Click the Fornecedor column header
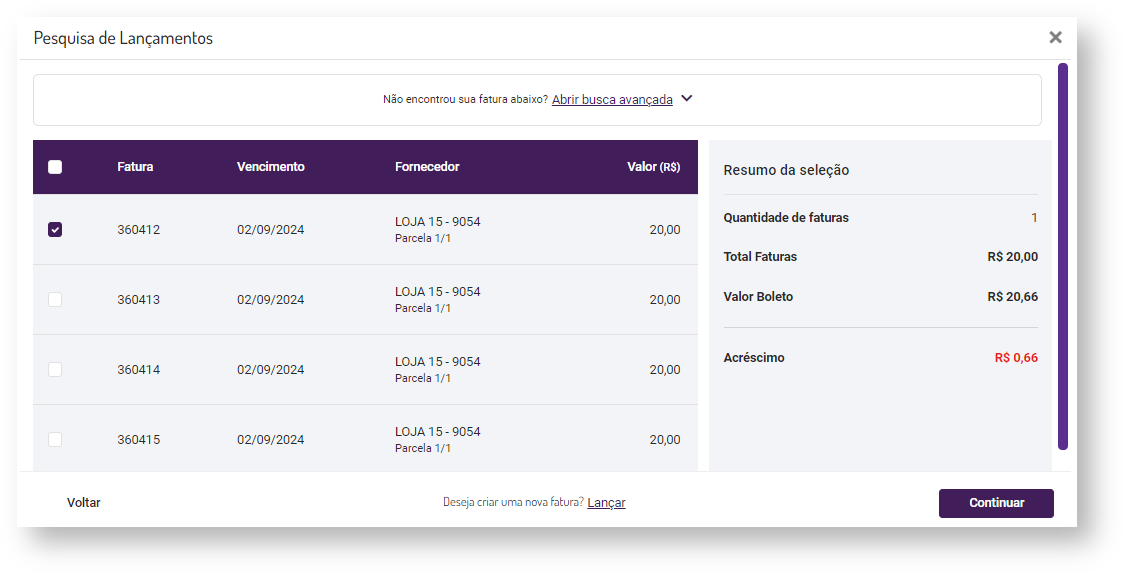This screenshot has width=1125, height=575. (427, 167)
